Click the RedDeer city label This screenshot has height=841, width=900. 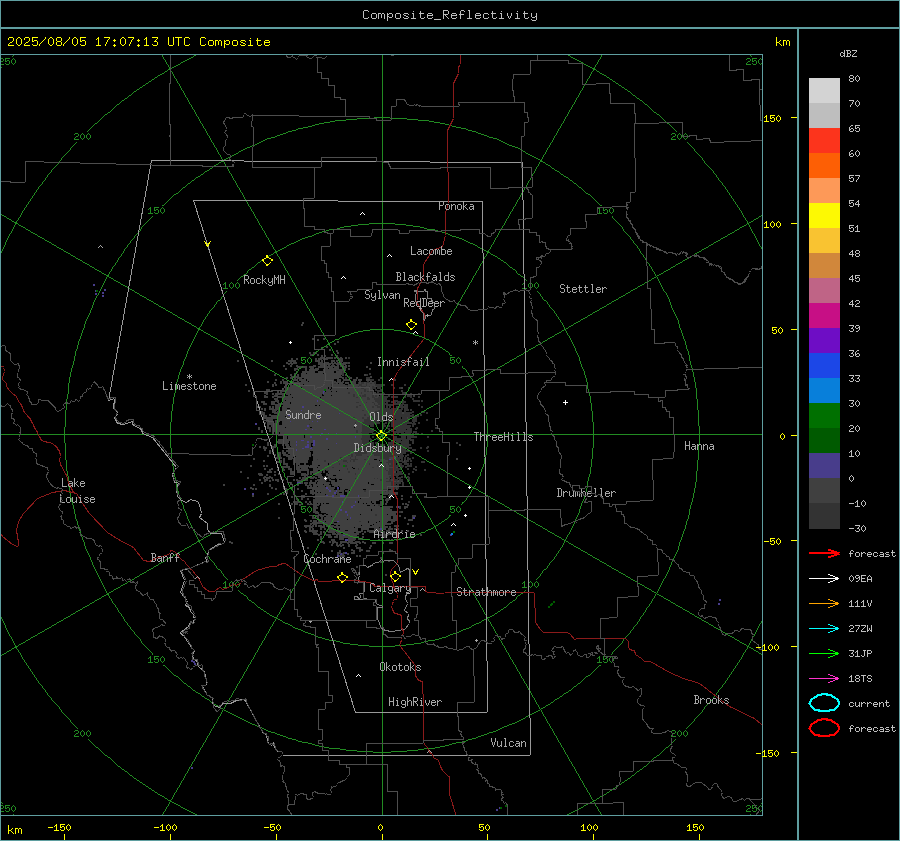click(x=424, y=303)
